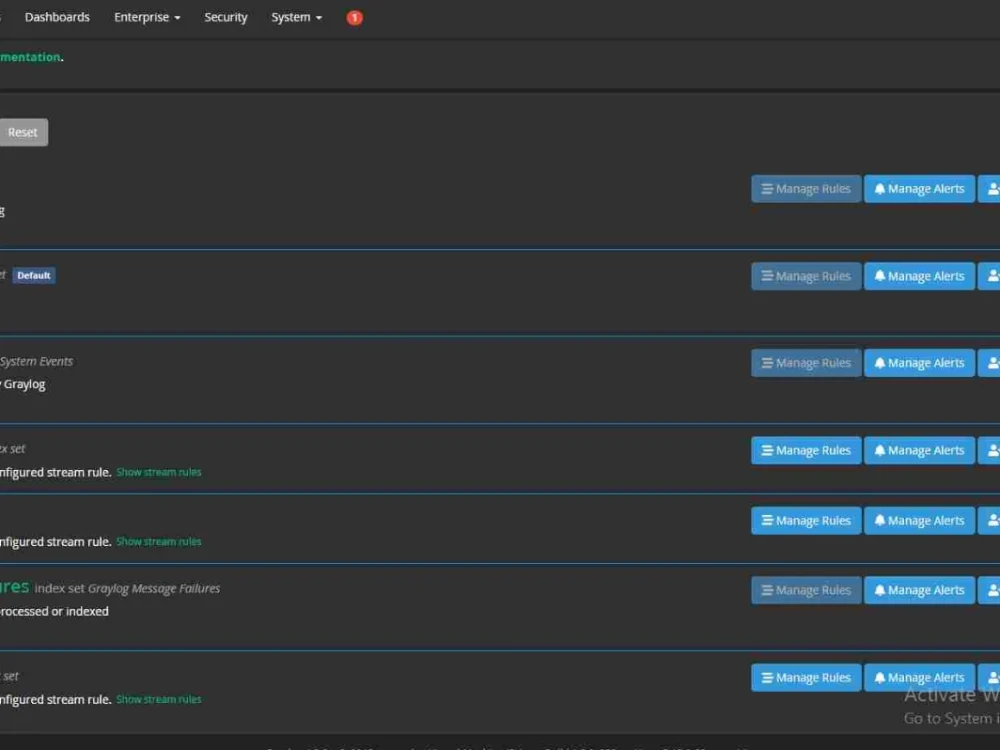
Task: Click the Reset button
Action: coord(22,132)
